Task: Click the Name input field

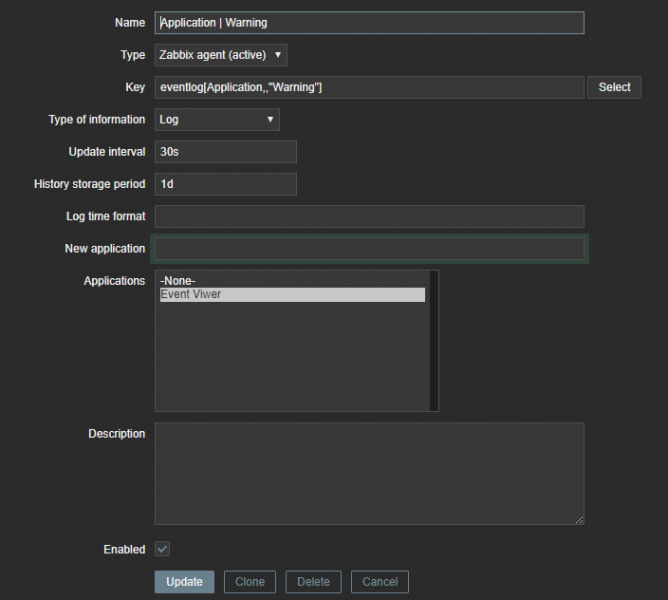Action: (x=369, y=22)
